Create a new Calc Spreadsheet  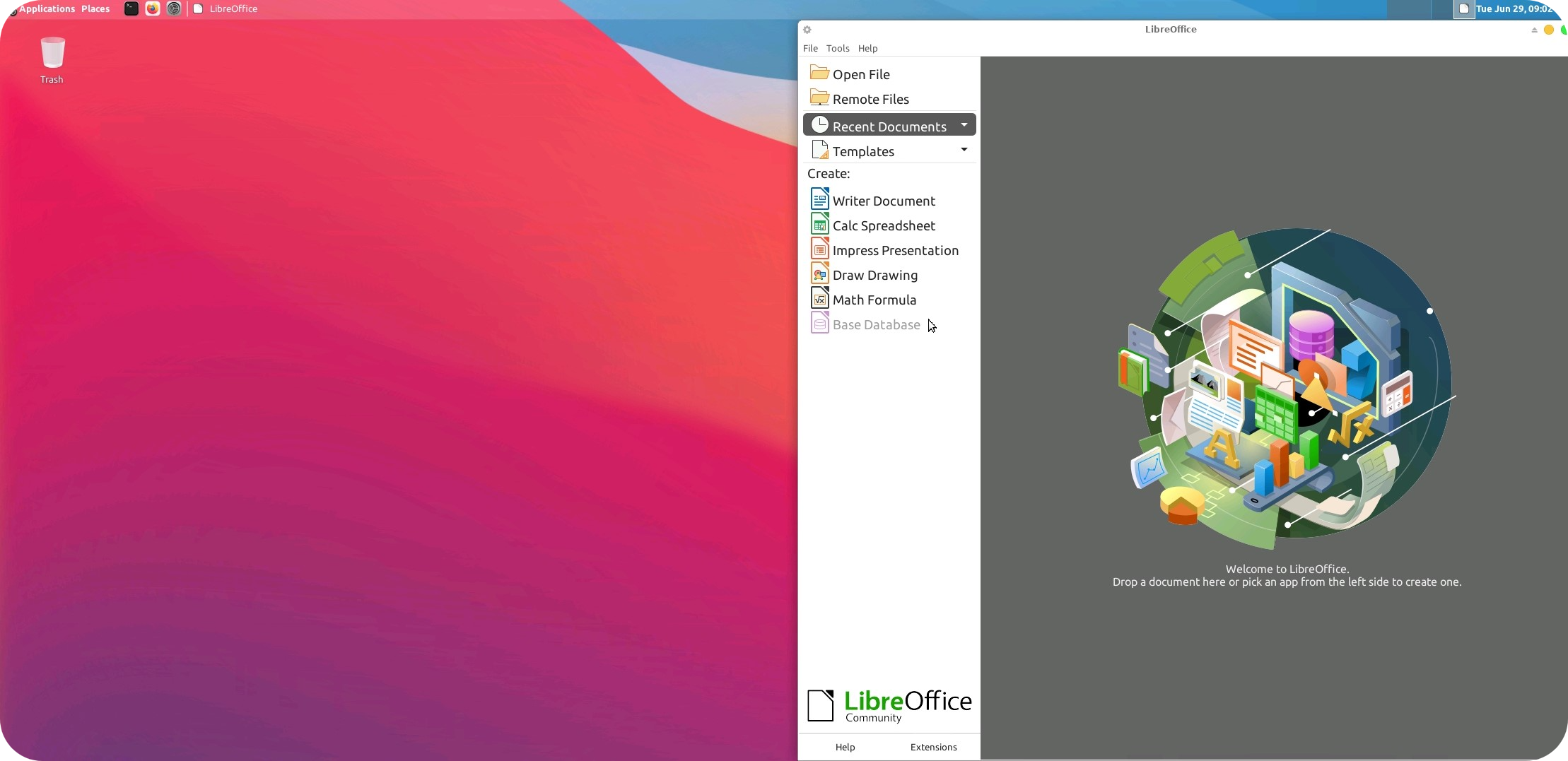(884, 225)
